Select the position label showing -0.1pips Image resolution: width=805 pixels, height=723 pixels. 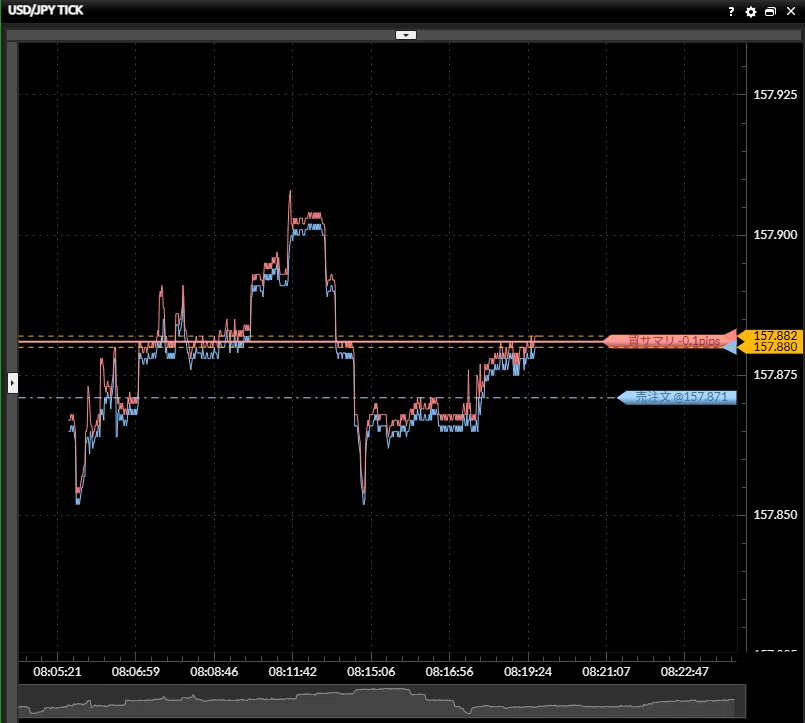pos(670,340)
